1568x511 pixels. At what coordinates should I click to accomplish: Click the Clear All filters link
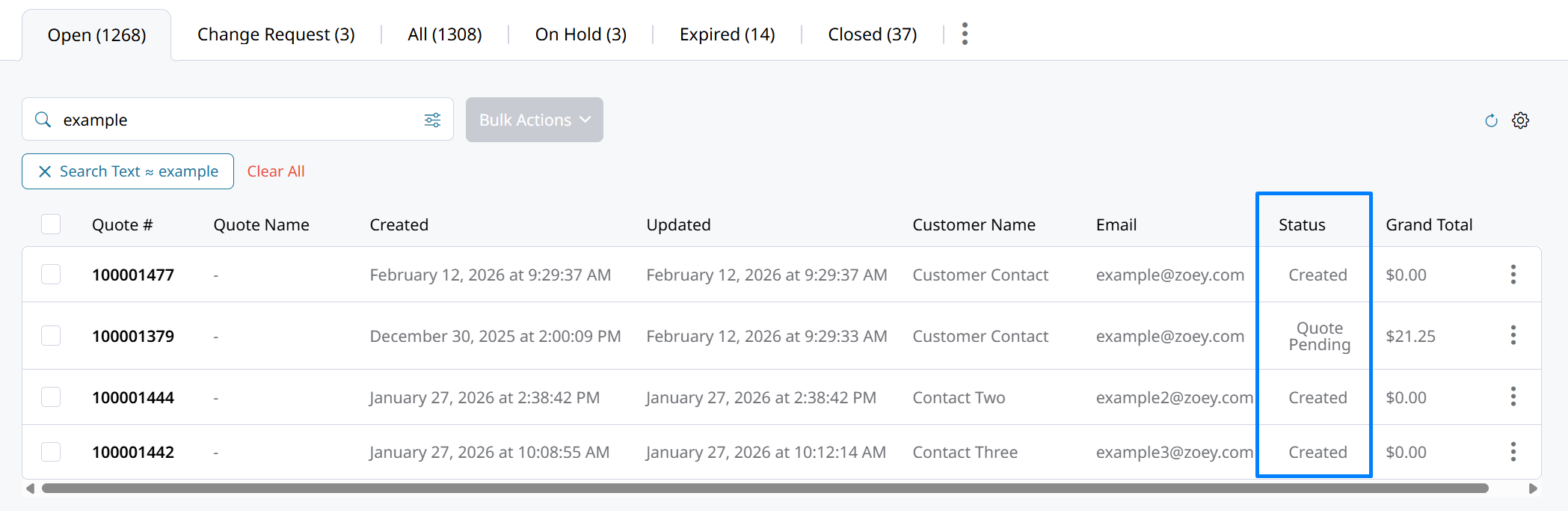276,171
